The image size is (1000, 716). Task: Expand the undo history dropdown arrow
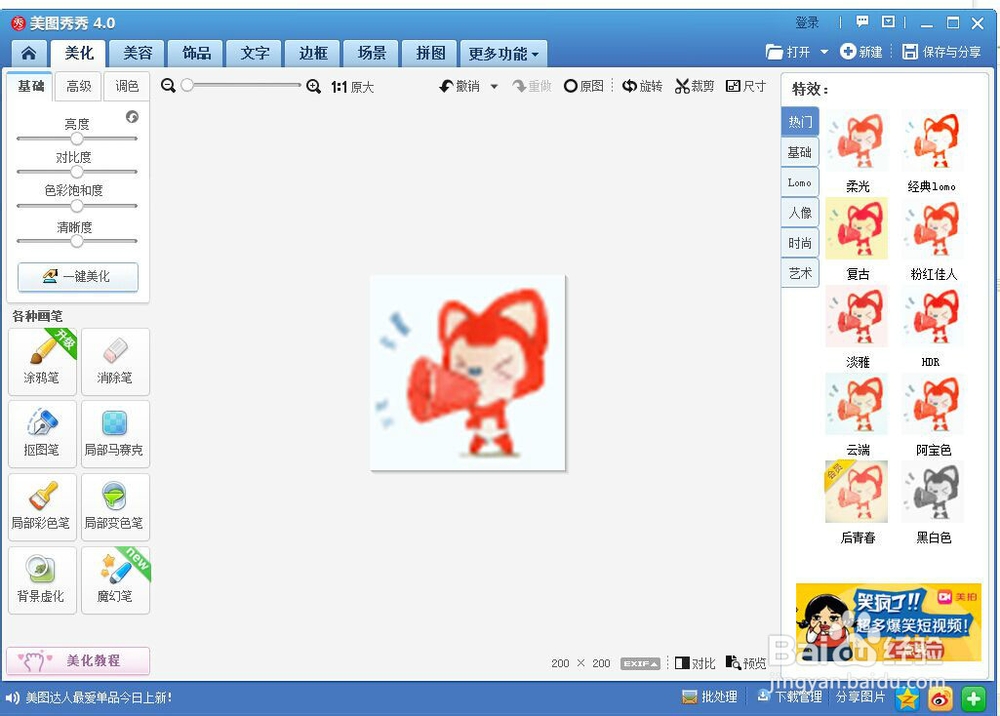pos(494,87)
